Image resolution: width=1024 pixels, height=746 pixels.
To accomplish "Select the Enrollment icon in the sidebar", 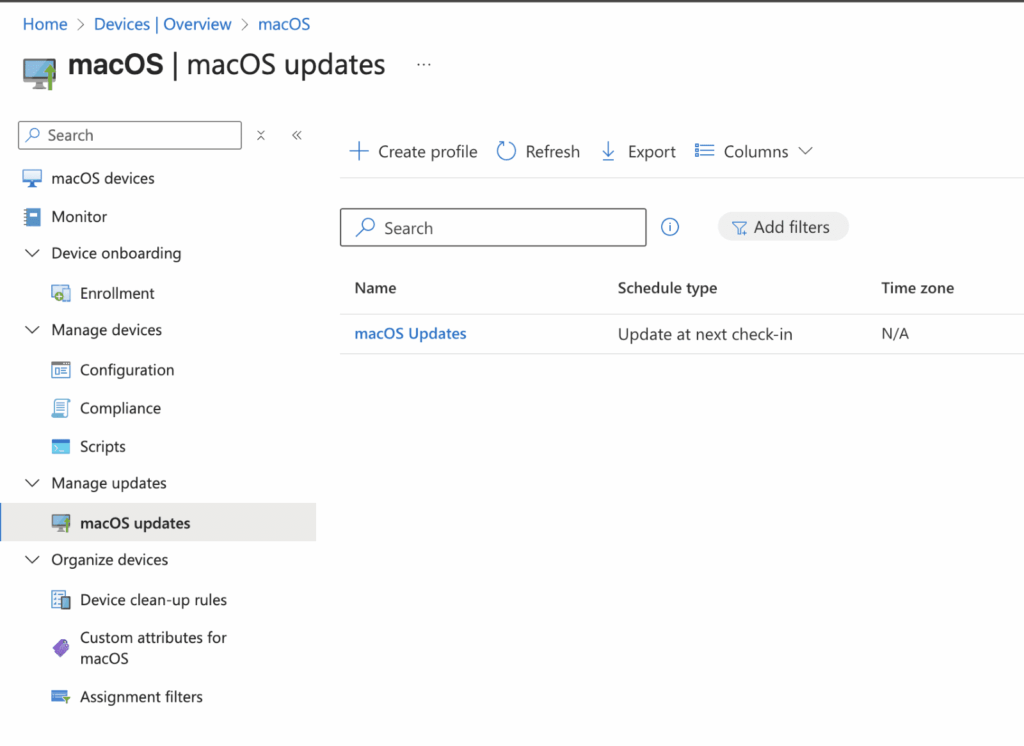I will click(62, 293).
